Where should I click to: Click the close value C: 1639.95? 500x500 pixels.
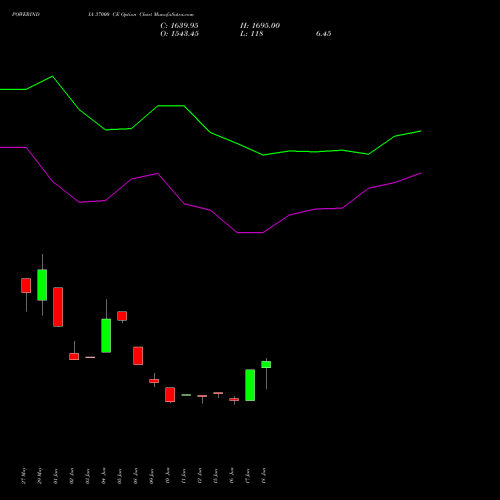click(x=179, y=26)
